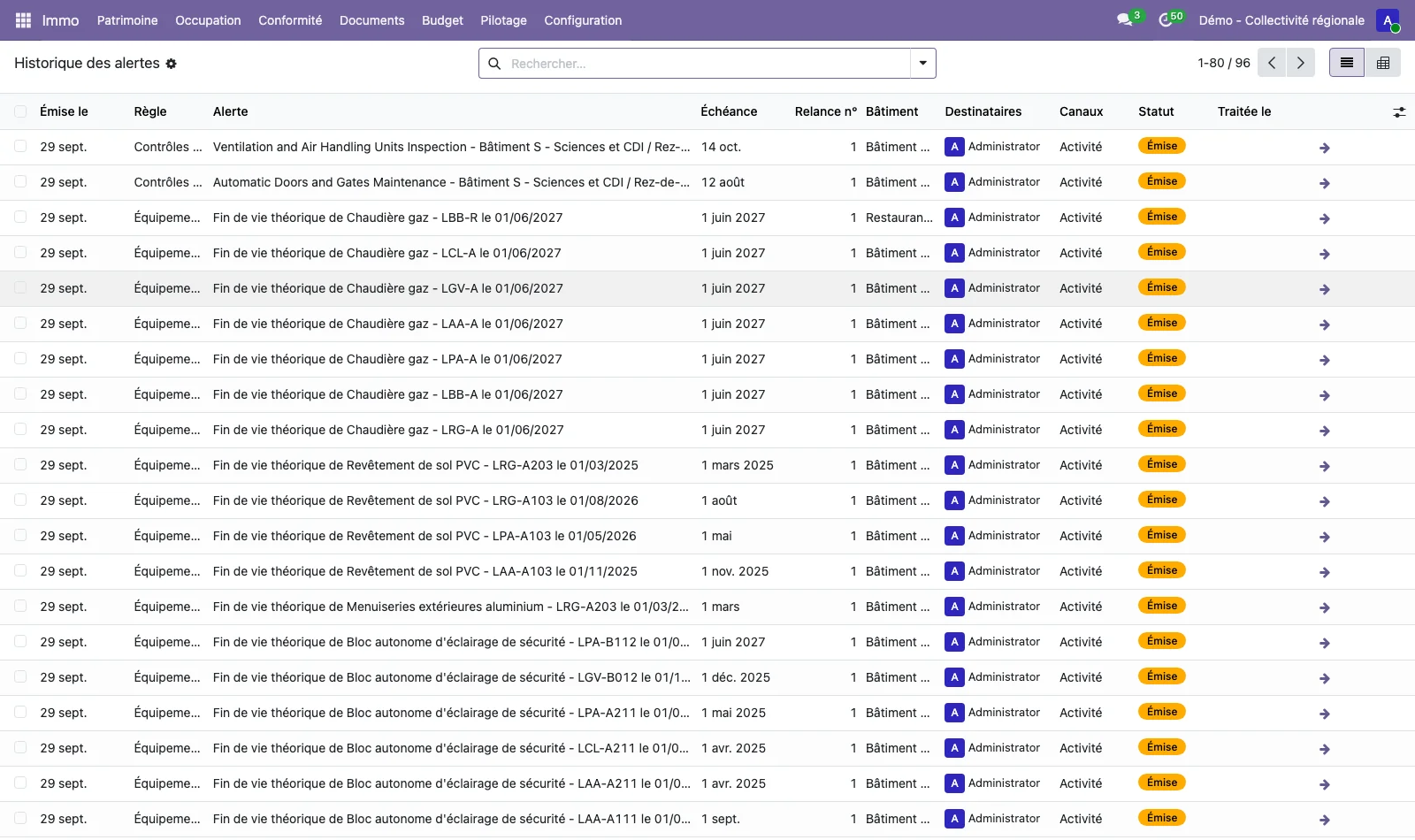Open the Pilotage menu

[503, 20]
